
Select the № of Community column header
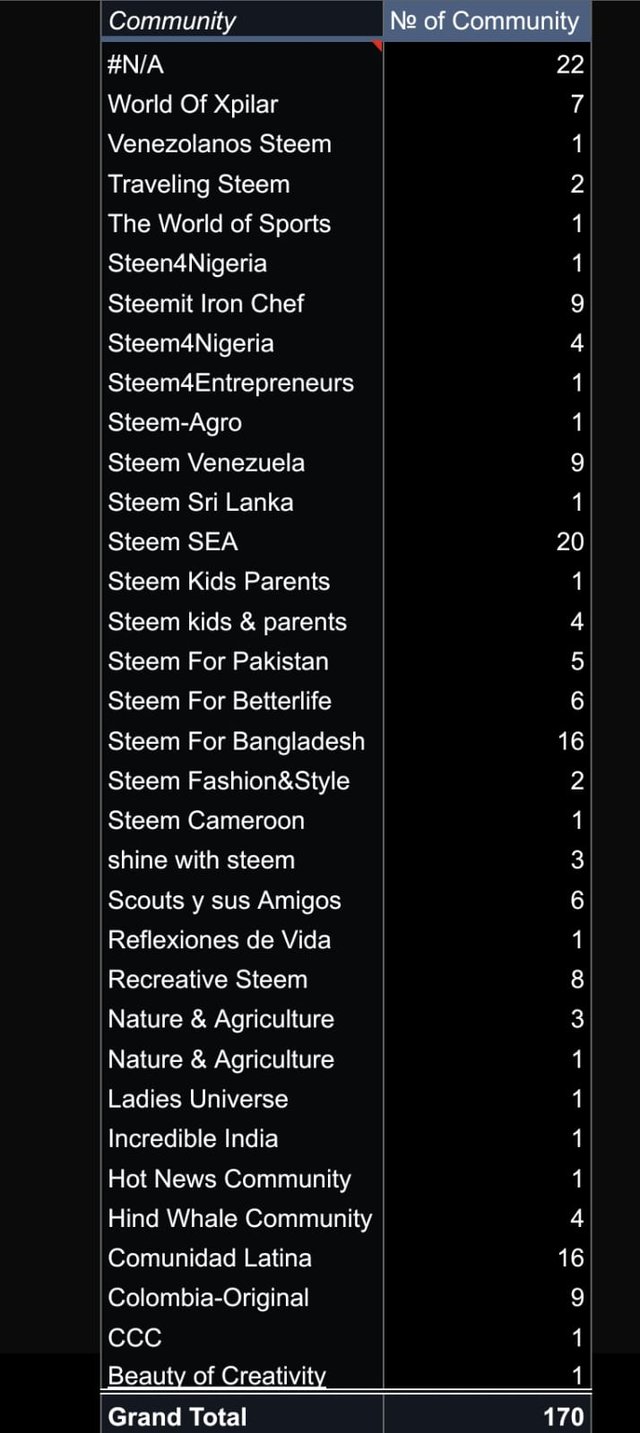pyautogui.click(x=487, y=21)
